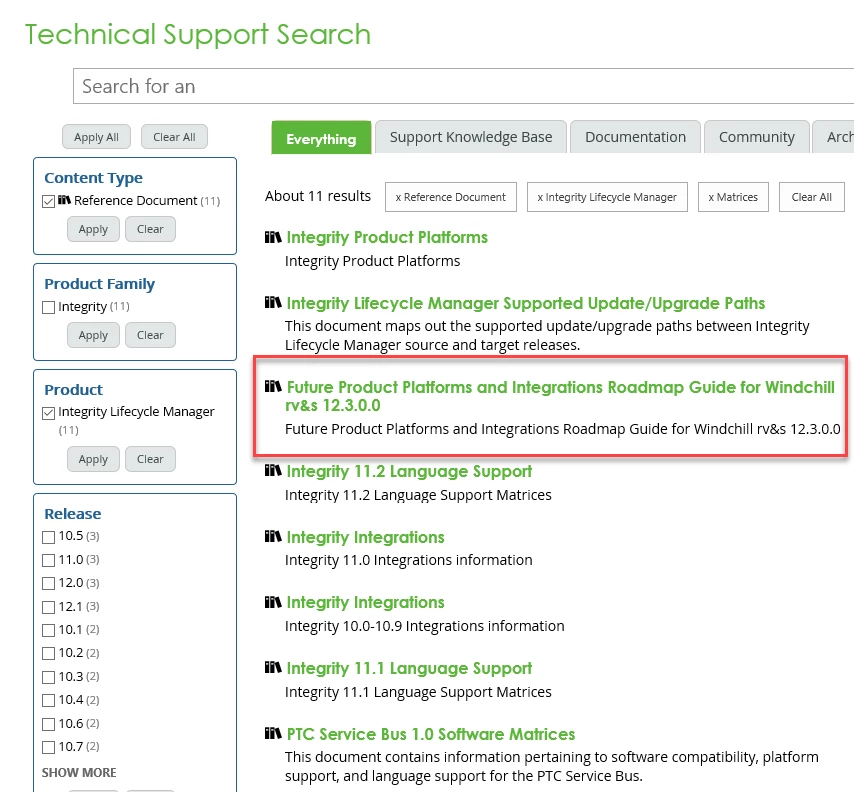854x792 pixels.
Task: Switch to Support Knowledge Base tab
Action: click(471, 137)
